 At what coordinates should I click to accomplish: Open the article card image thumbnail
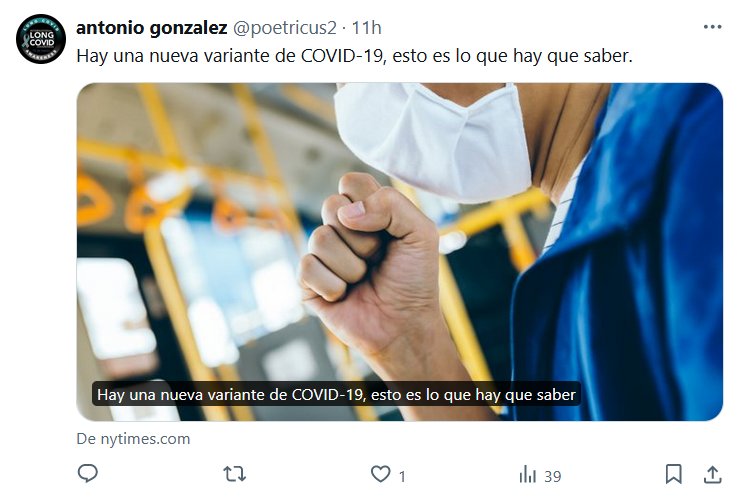pos(400,252)
